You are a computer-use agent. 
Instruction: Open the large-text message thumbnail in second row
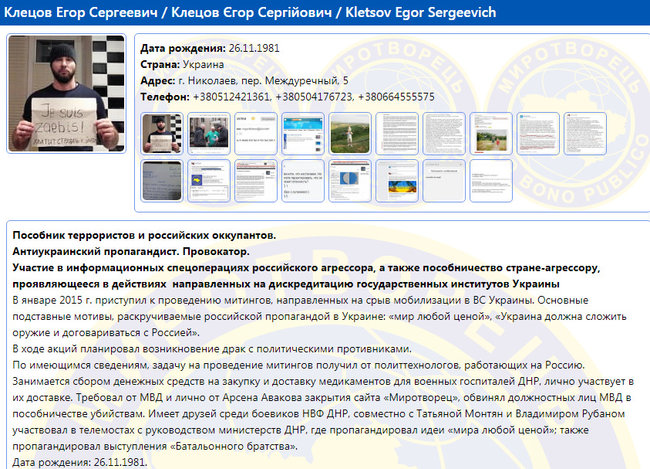302,181
